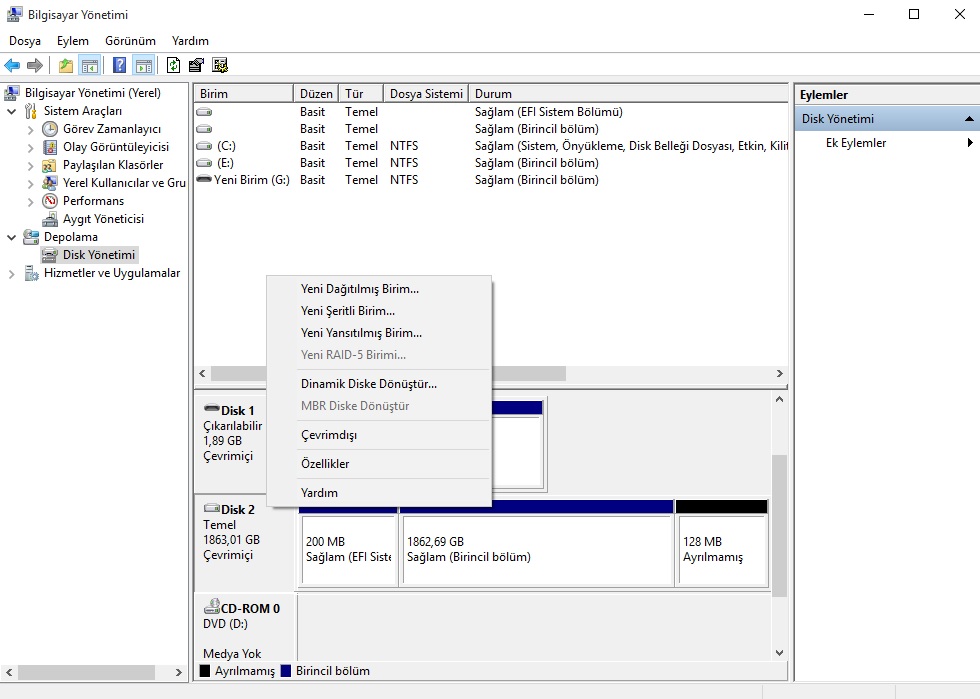
Task: Open the Dosya menu
Action: point(25,41)
